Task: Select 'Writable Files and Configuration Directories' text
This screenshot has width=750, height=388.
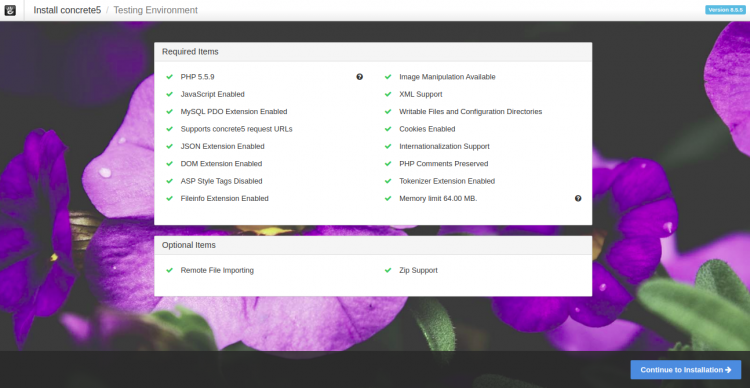Action: (471, 111)
